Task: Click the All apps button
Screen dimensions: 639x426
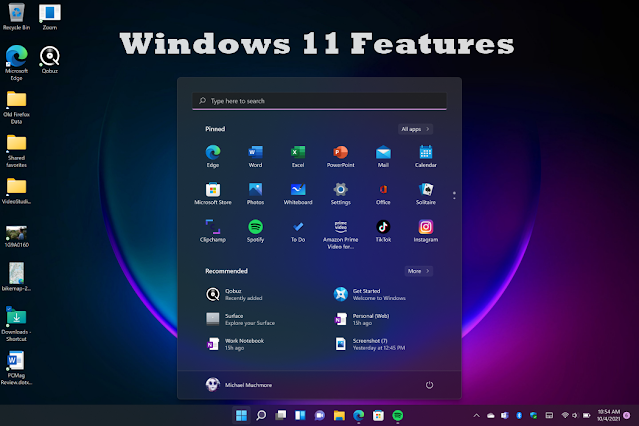Action: [415, 129]
